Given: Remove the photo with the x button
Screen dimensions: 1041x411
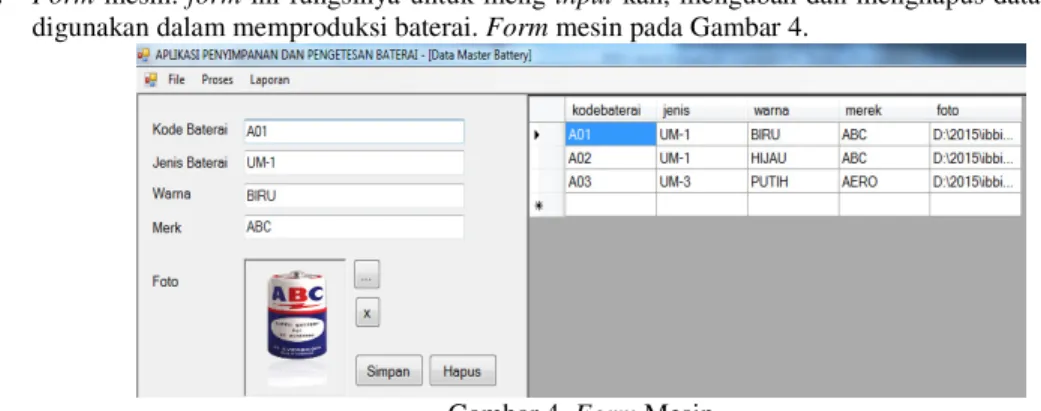Looking at the screenshot, I should tap(367, 312).
